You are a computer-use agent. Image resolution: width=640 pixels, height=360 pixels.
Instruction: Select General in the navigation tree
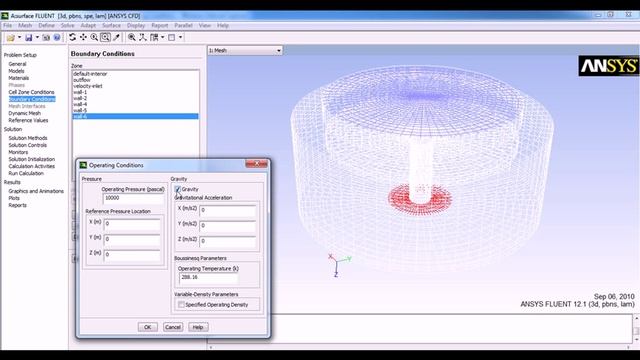click(x=18, y=64)
